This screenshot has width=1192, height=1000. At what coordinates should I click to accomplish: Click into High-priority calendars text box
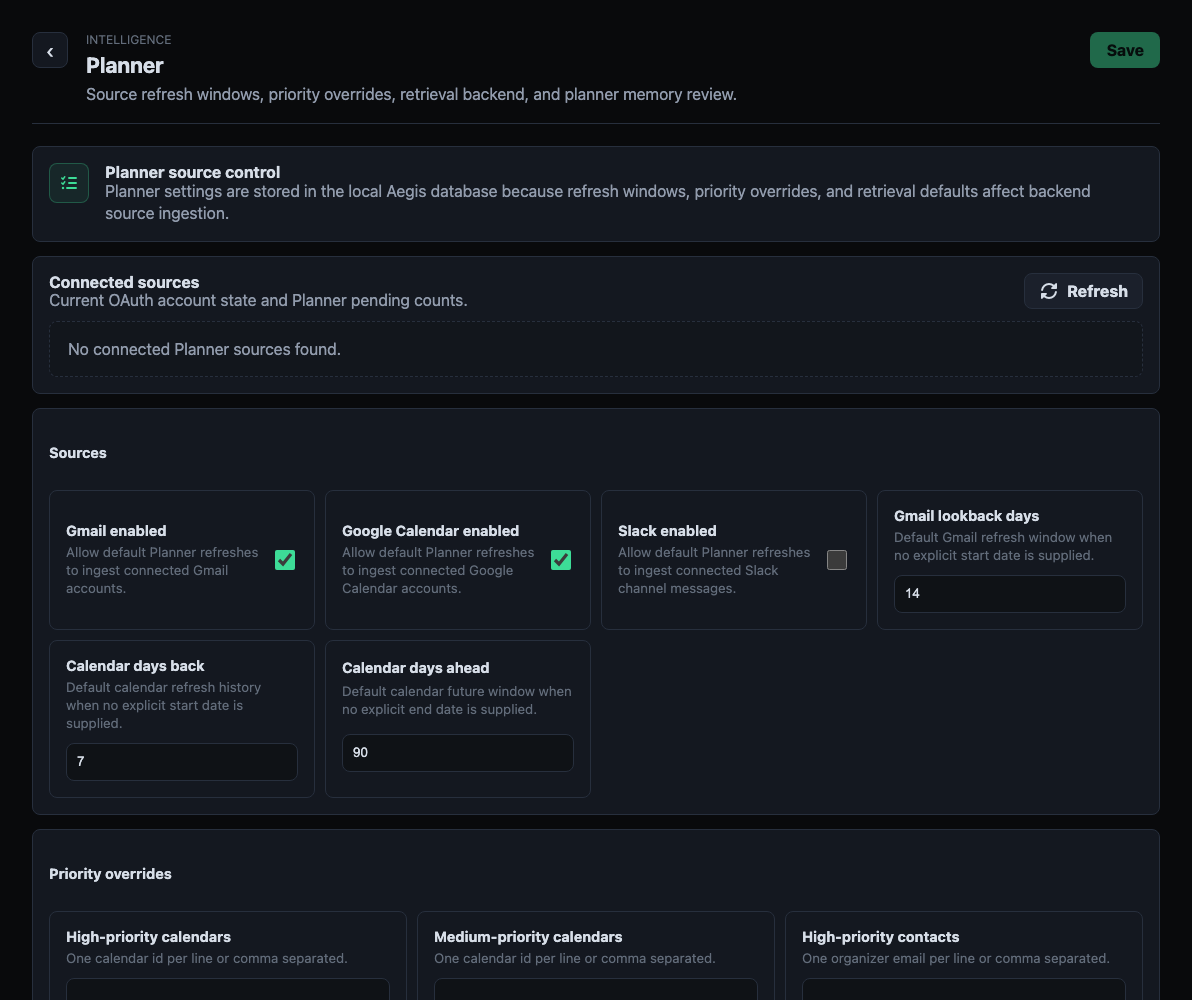(228, 989)
